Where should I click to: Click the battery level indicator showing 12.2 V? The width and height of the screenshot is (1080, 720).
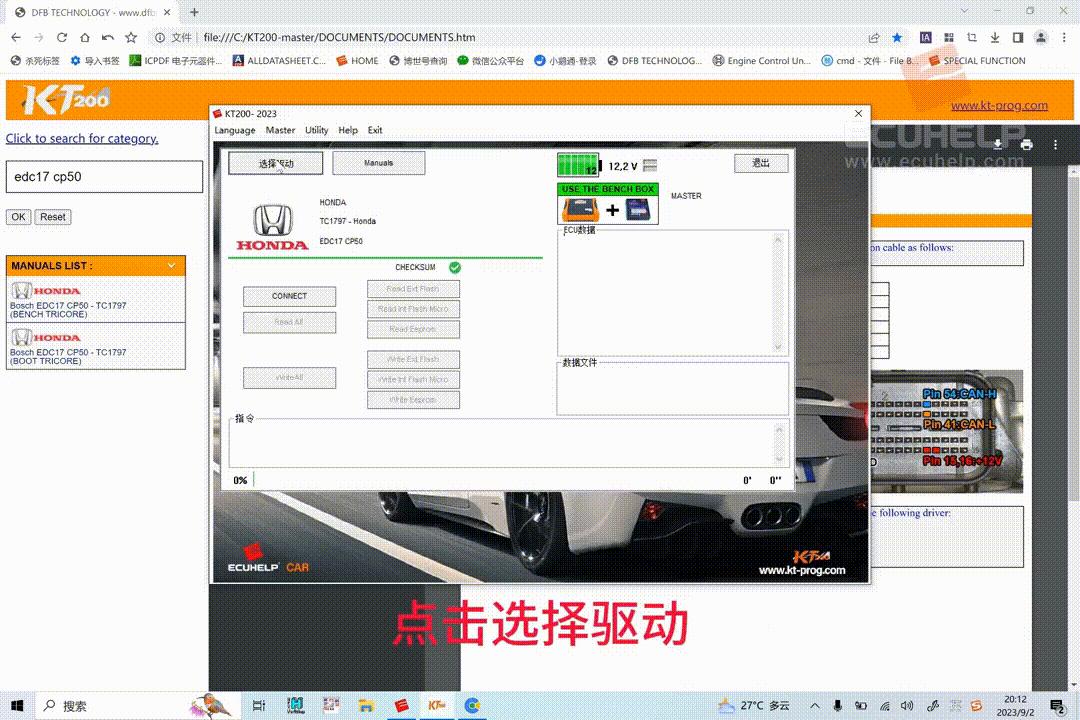click(578, 165)
